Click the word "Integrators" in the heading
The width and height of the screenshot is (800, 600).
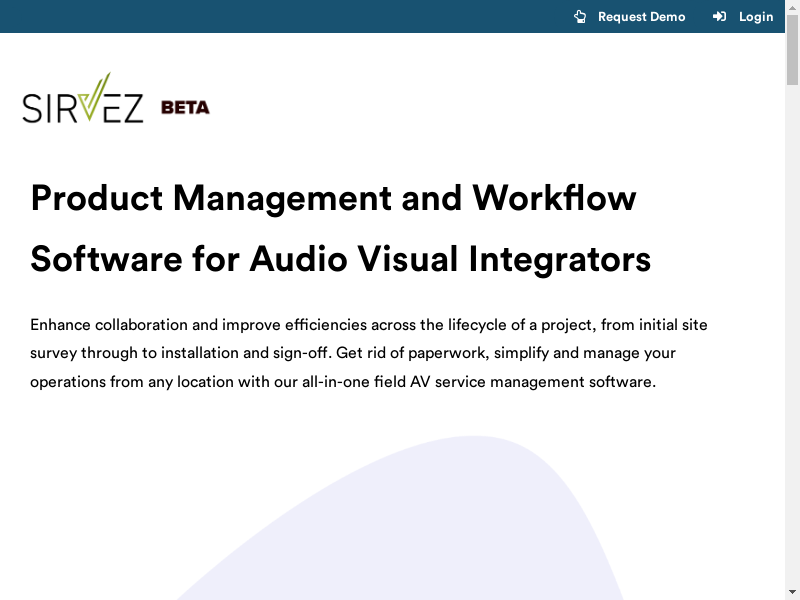pyautogui.click(x=559, y=259)
